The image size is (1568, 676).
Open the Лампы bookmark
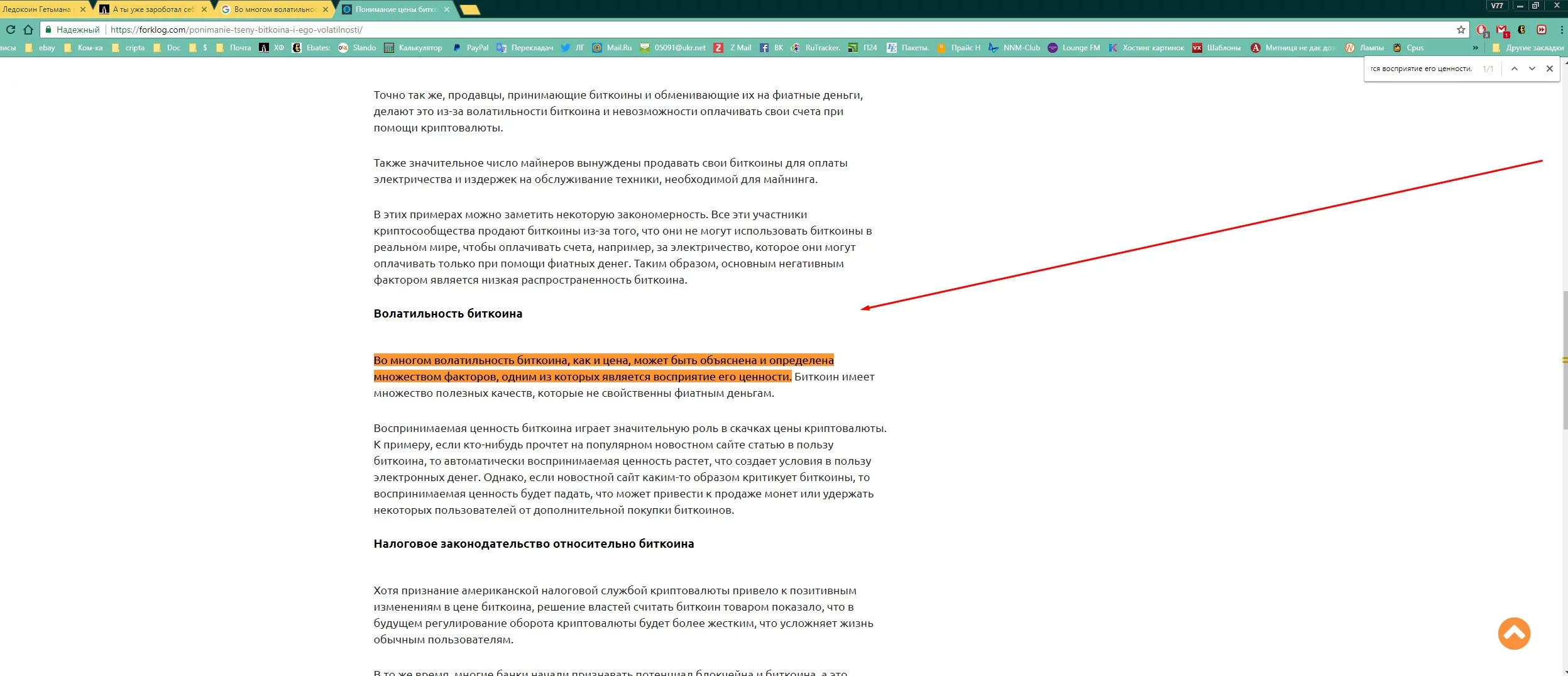[1364, 48]
